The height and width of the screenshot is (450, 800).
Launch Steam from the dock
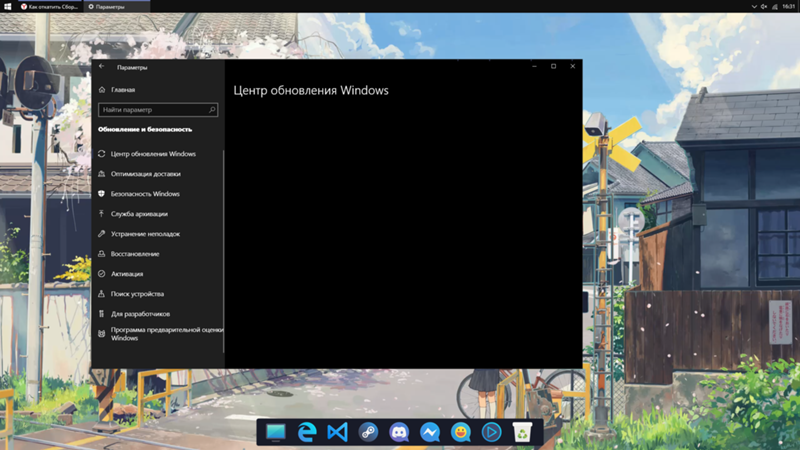click(368, 432)
